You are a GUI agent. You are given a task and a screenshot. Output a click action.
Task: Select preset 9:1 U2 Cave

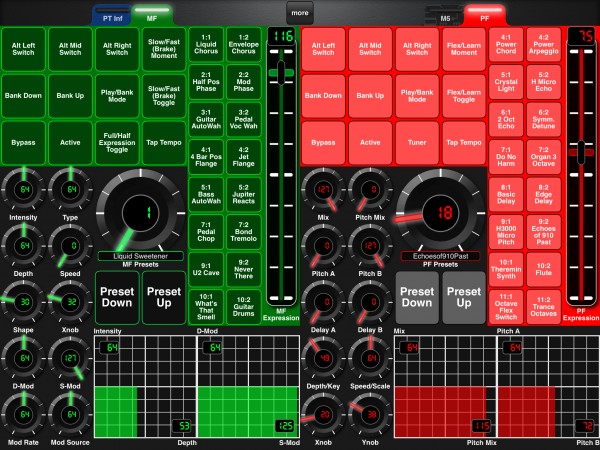pos(206,269)
